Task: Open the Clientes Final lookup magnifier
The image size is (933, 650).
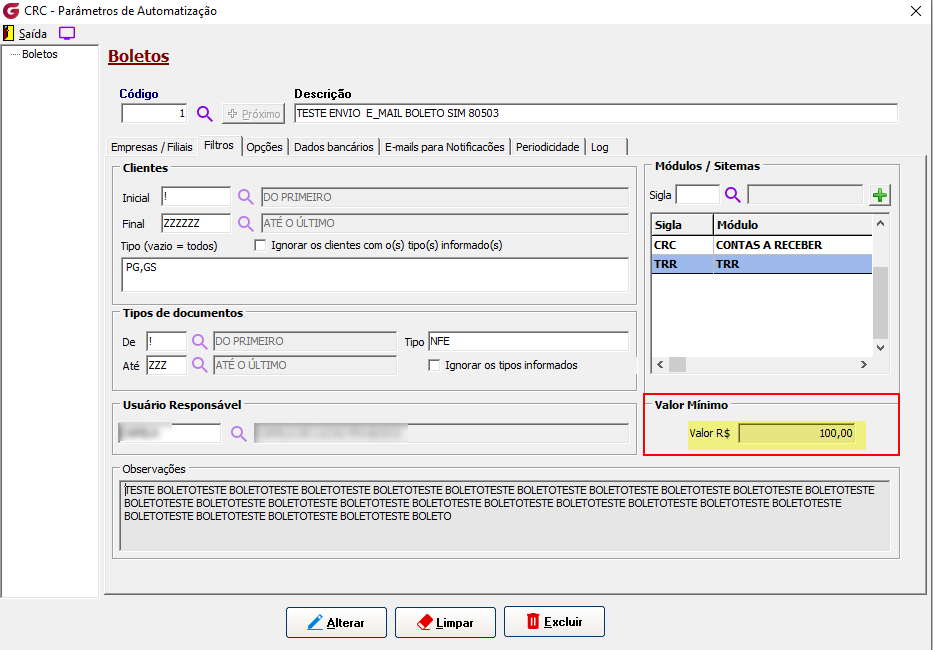Action: 245,223
